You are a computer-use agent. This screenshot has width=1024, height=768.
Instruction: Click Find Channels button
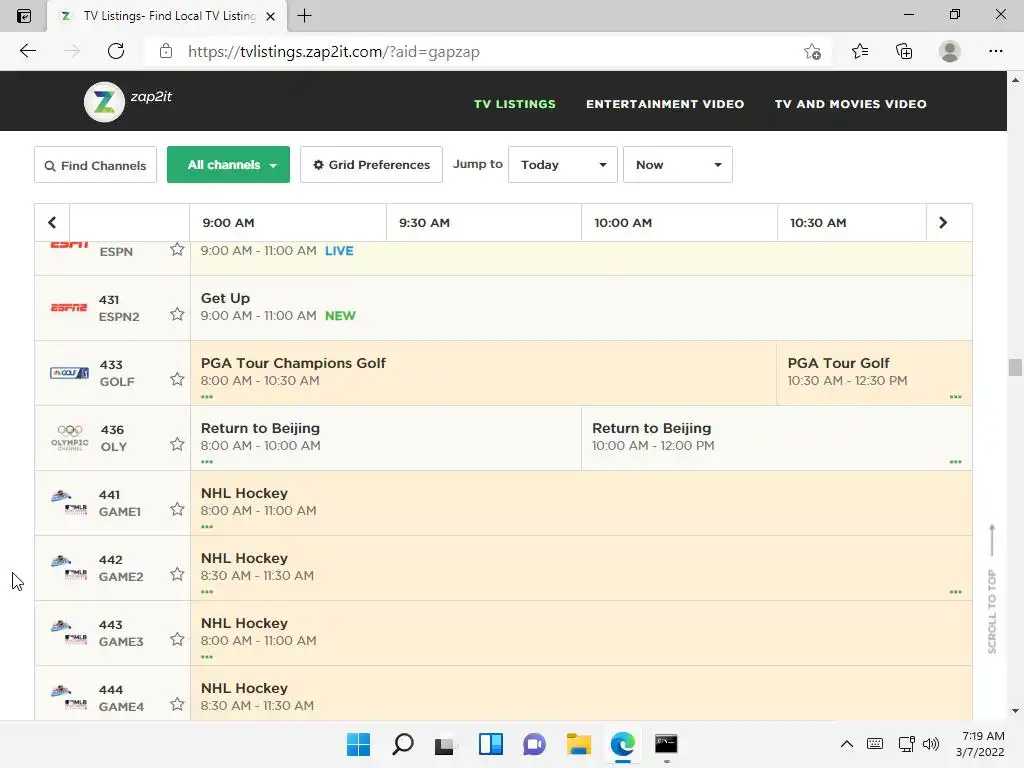click(x=95, y=165)
